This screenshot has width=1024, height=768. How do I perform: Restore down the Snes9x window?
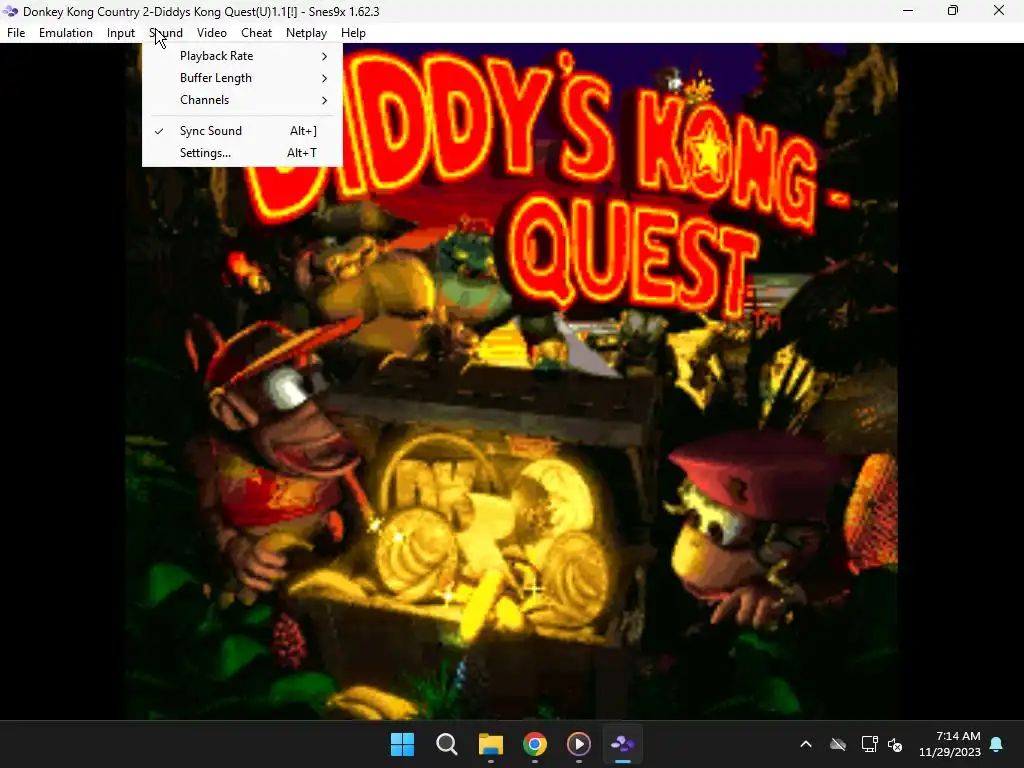click(953, 10)
